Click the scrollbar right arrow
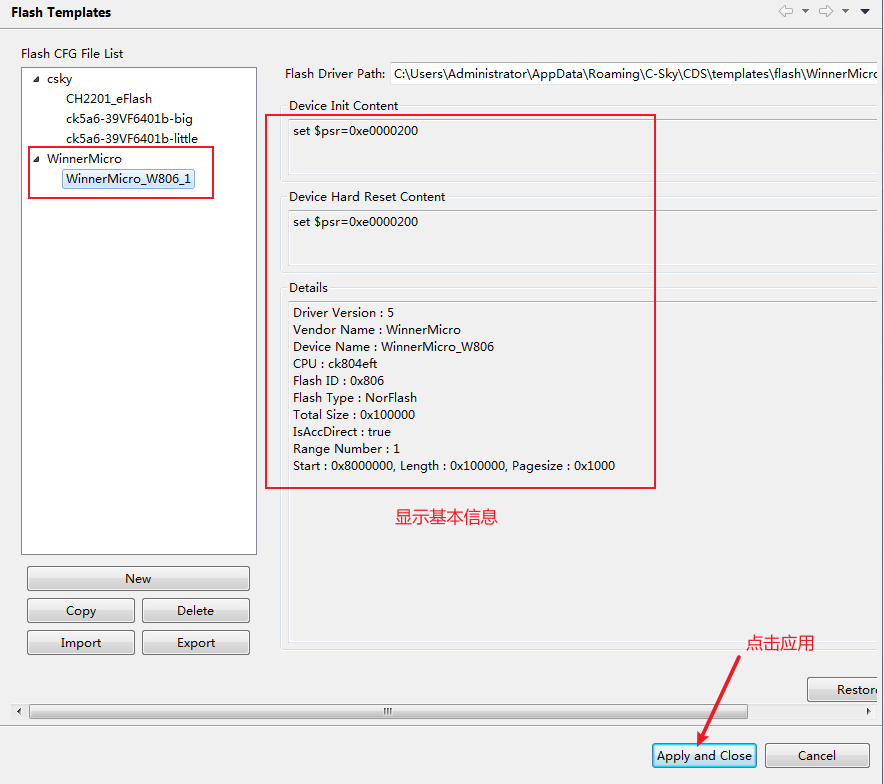The width and height of the screenshot is (884, 784). point(868,711)
